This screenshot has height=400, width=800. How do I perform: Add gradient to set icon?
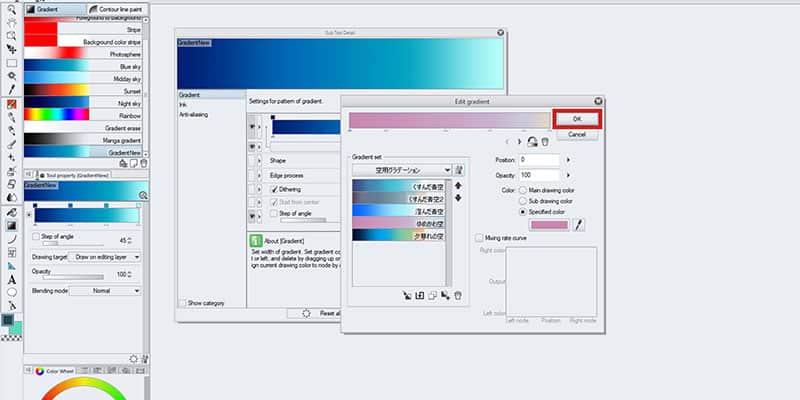point(419,295)
